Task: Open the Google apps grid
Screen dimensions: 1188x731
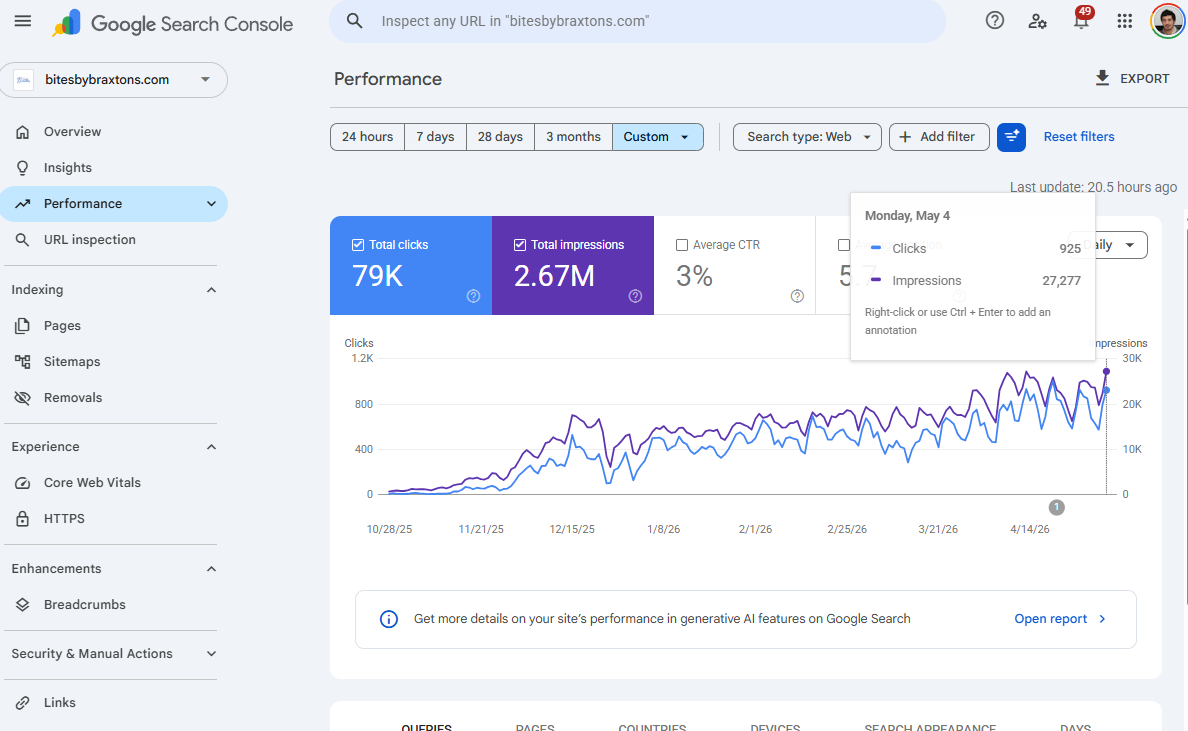Action: 1124,21
